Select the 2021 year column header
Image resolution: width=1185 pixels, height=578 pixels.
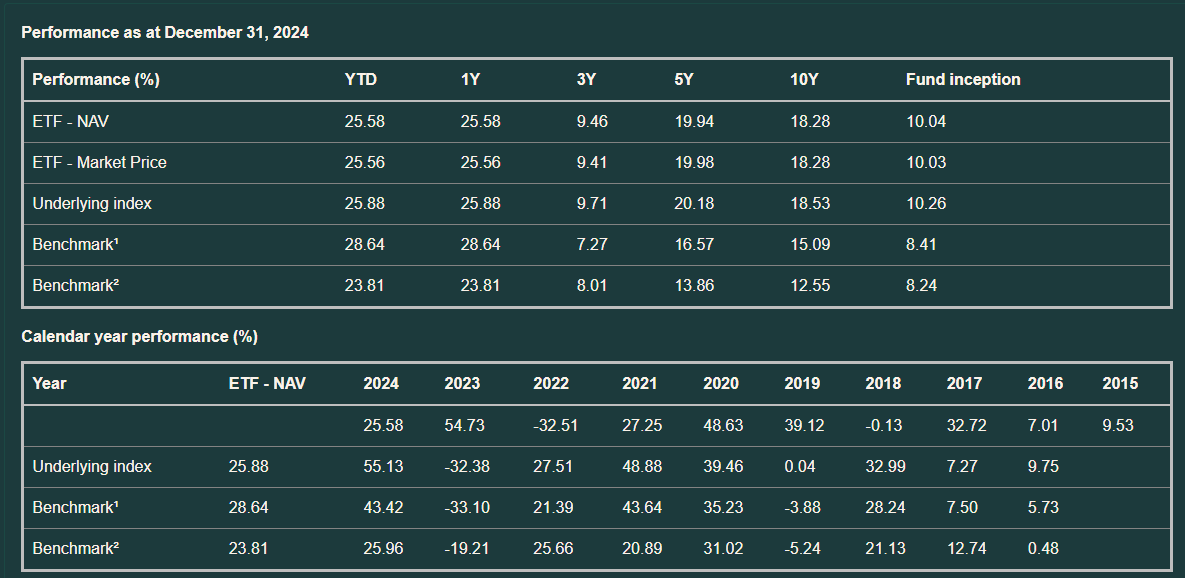tap(639, 383)
